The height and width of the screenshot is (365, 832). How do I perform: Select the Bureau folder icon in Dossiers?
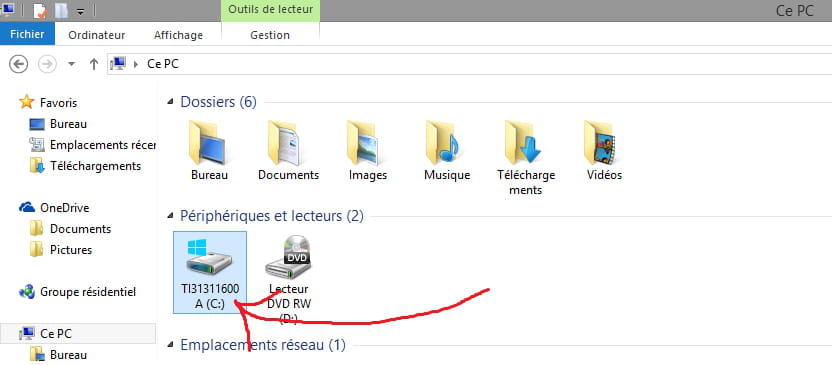(x=208, y=143)
